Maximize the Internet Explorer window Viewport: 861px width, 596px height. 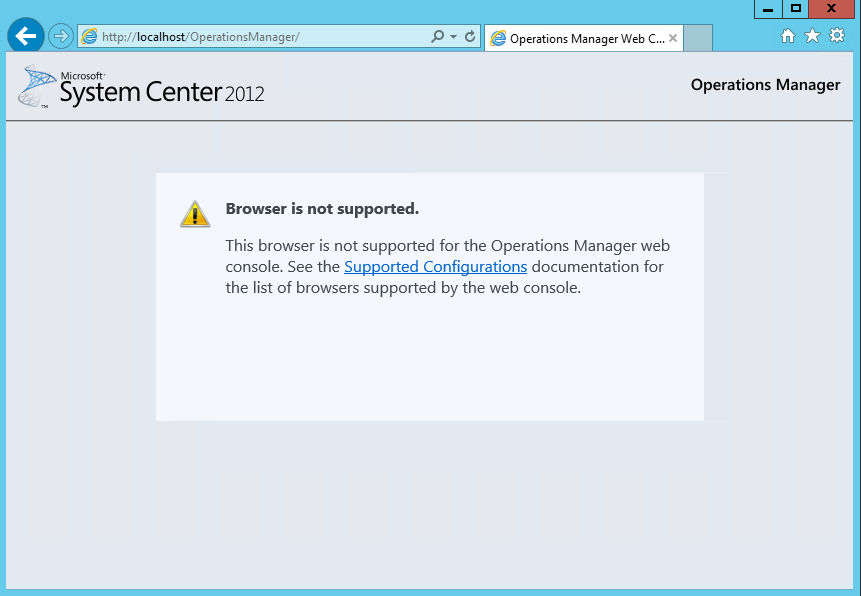[795, 9]
